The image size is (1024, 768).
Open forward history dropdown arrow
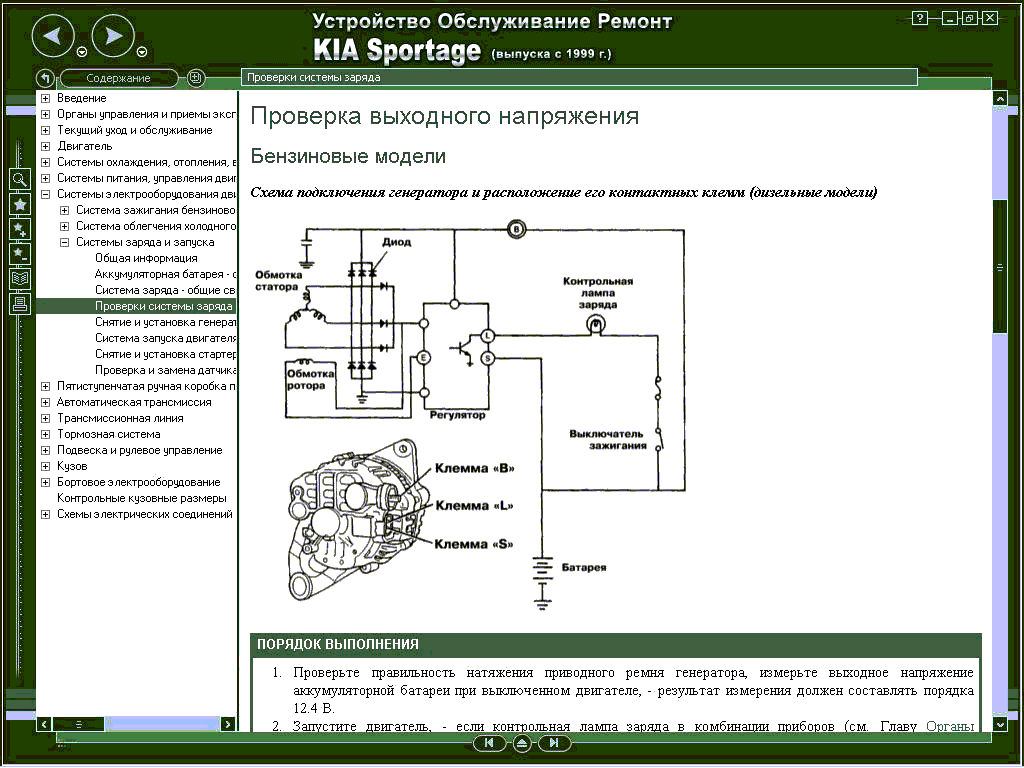(142, 52)
